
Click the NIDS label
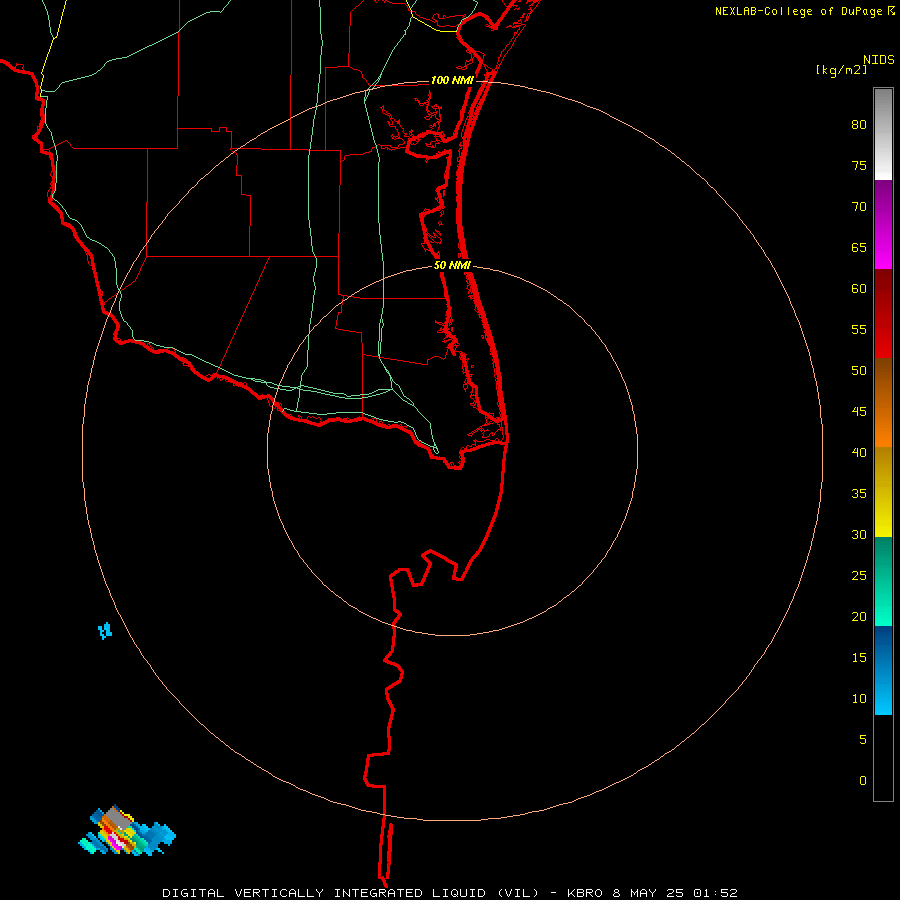tap(878, 60)
